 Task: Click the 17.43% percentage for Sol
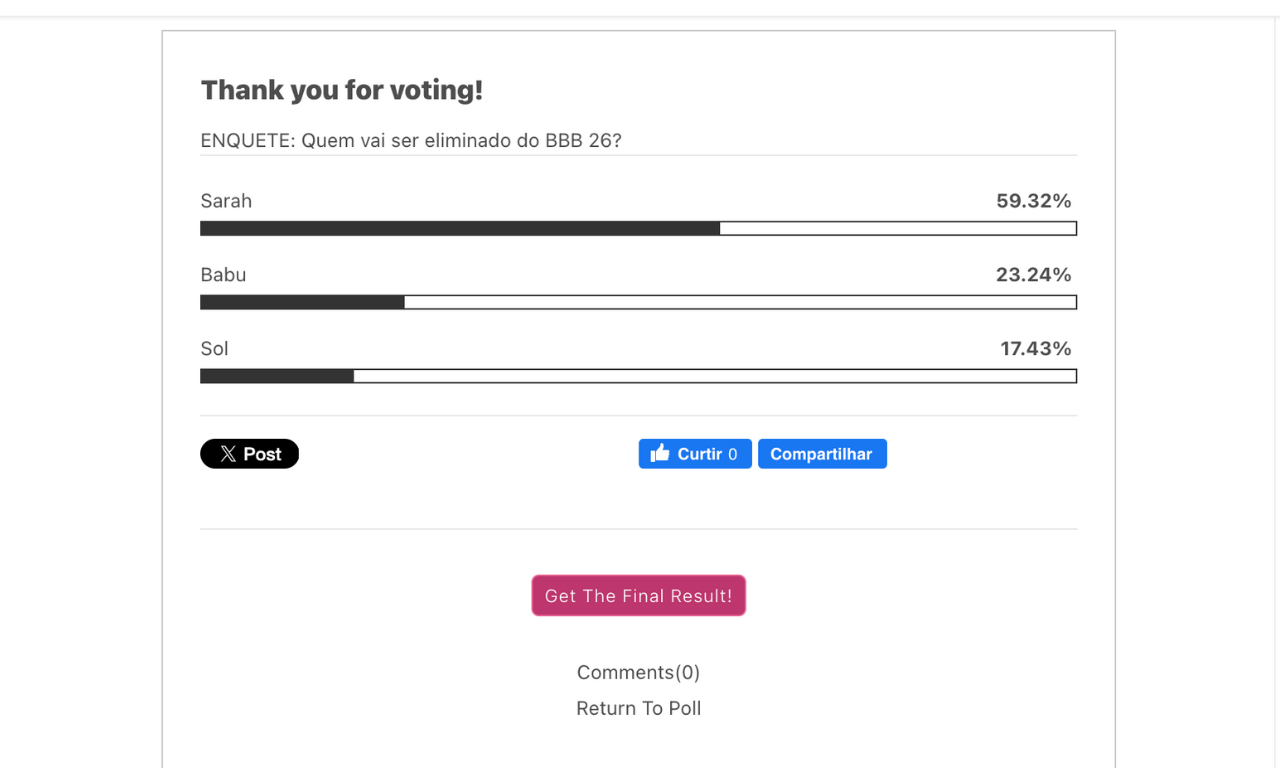[x=1035, y=349]
